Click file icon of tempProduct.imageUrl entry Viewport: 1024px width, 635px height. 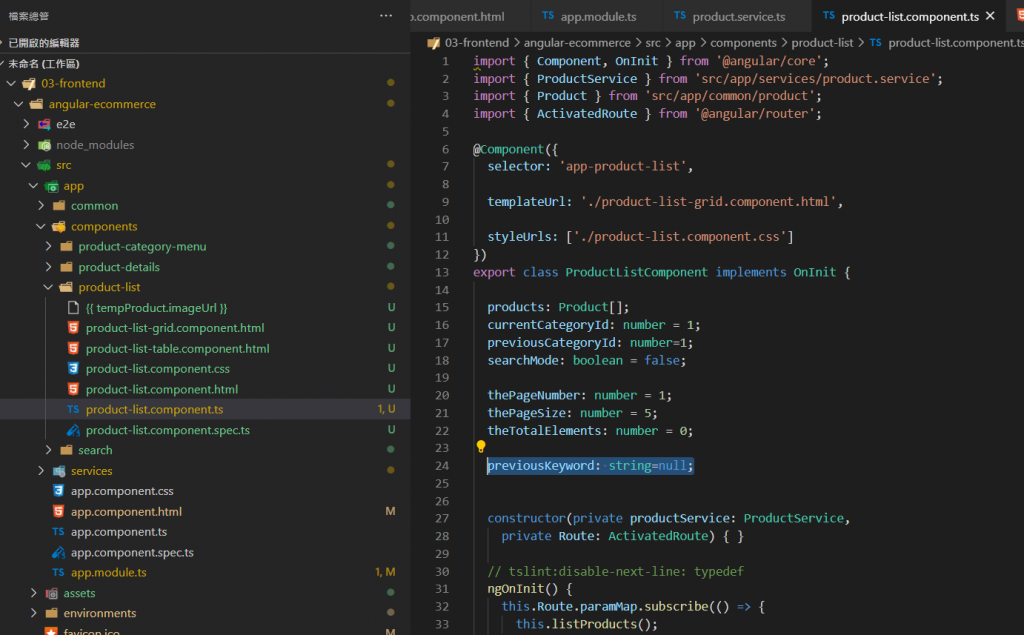[x=73, y=308]
